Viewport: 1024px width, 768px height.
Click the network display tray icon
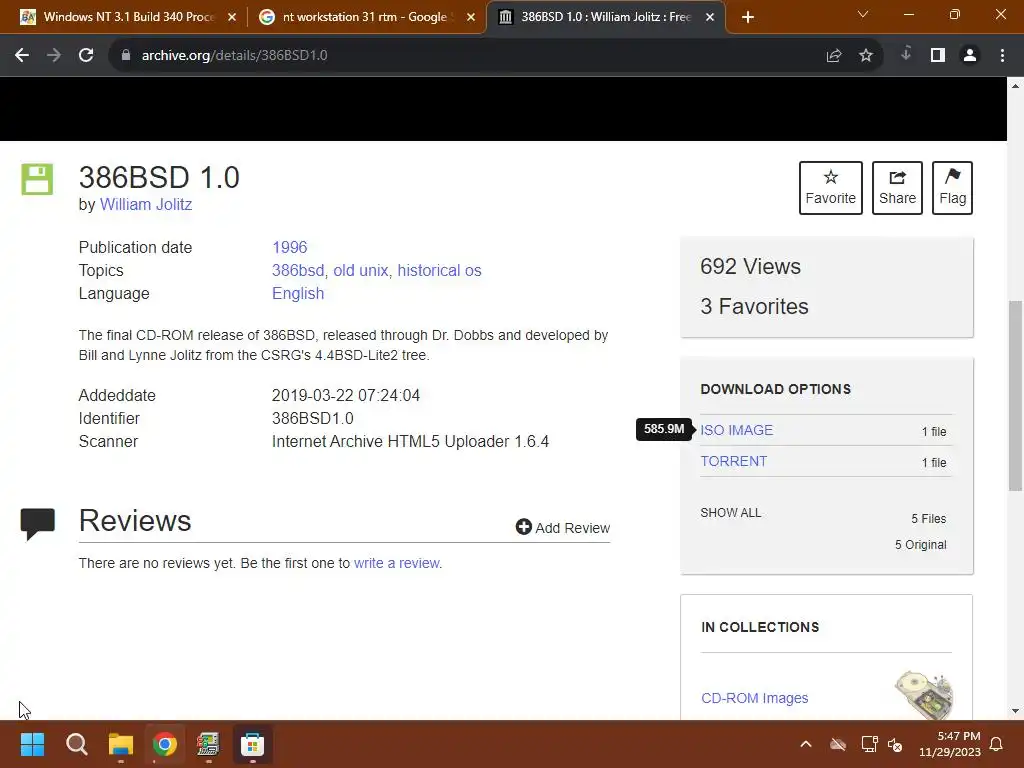click(869, 744)
